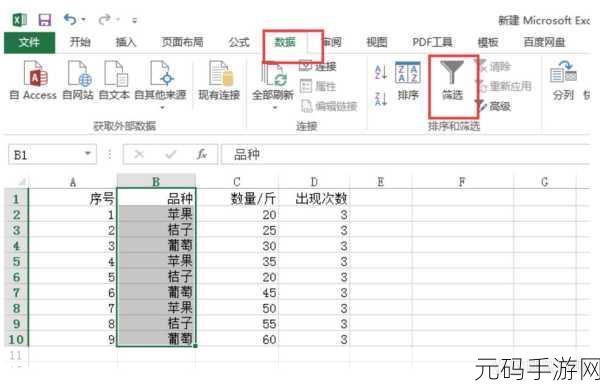The width and height of the screenshot is (600, 388).
Task: Select row 1 header
Action: (16, 199)
